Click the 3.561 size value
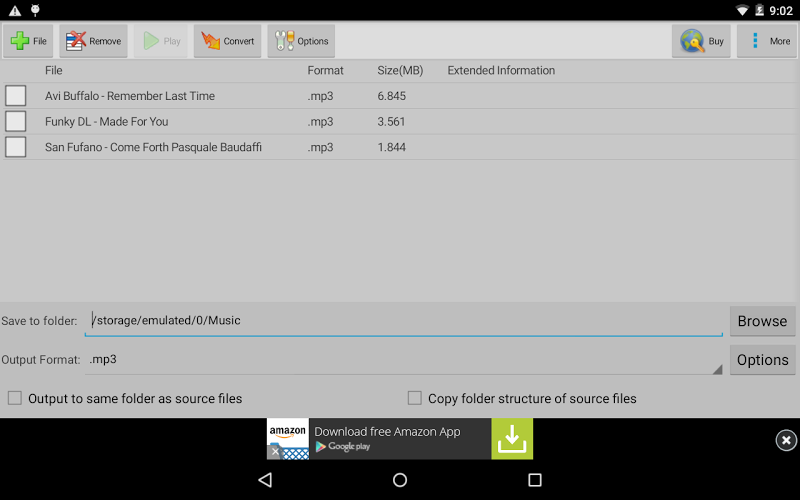The image size is (800, 500). [x=391, y=121]
